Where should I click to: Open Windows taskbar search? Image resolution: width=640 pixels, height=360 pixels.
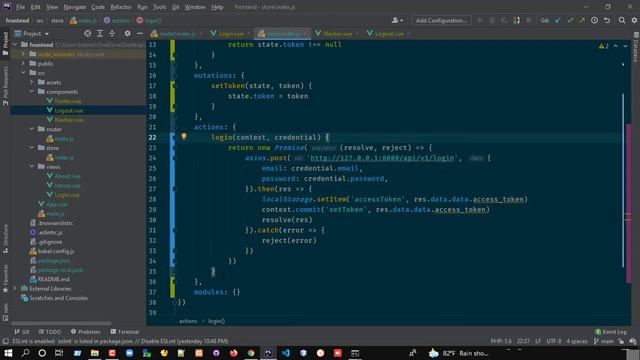coord(25,353)
